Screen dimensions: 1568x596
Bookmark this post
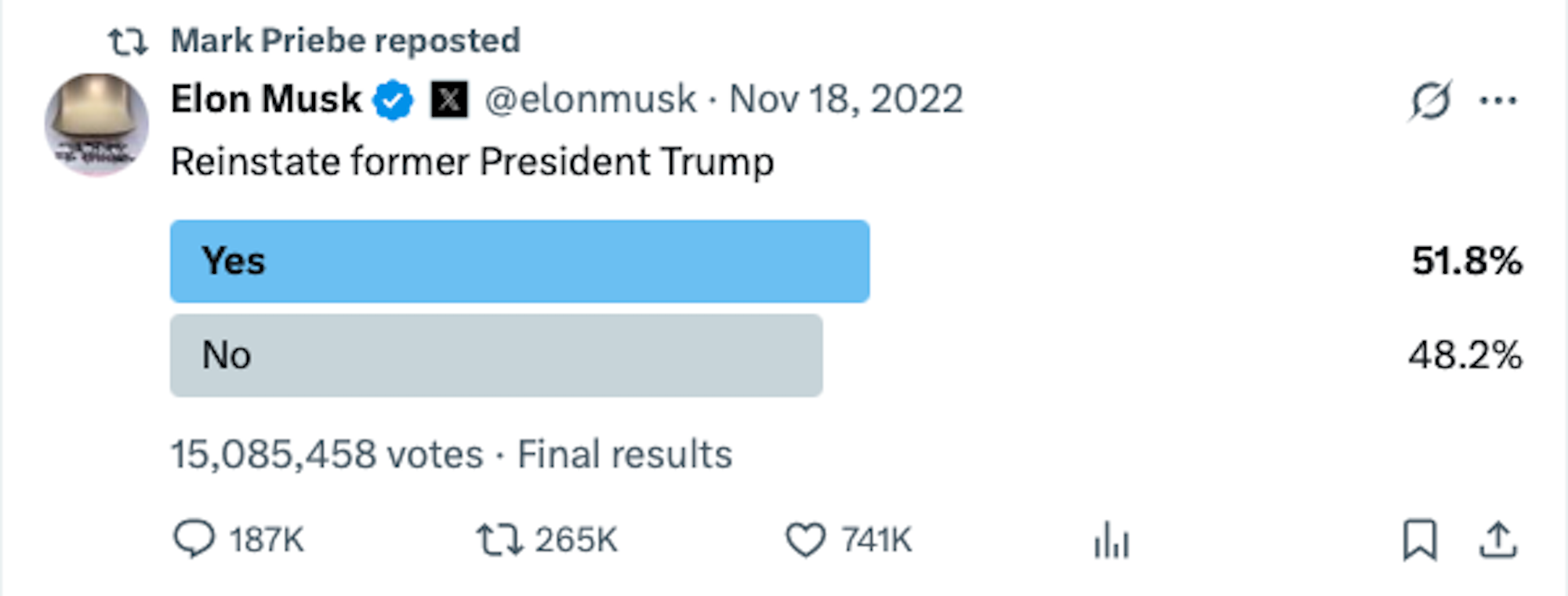(1419, 540)
